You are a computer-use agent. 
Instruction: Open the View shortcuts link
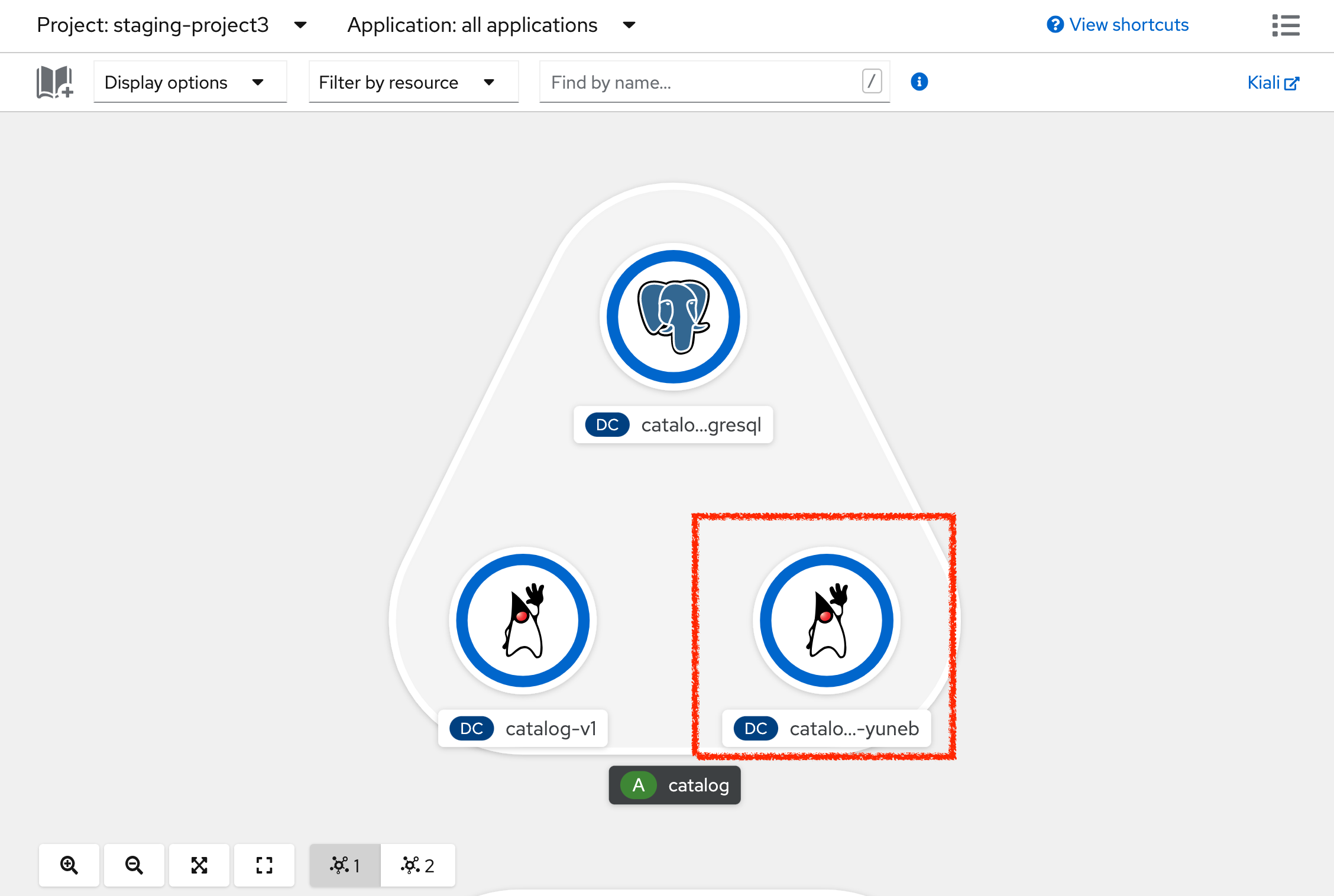(1118, 25)
